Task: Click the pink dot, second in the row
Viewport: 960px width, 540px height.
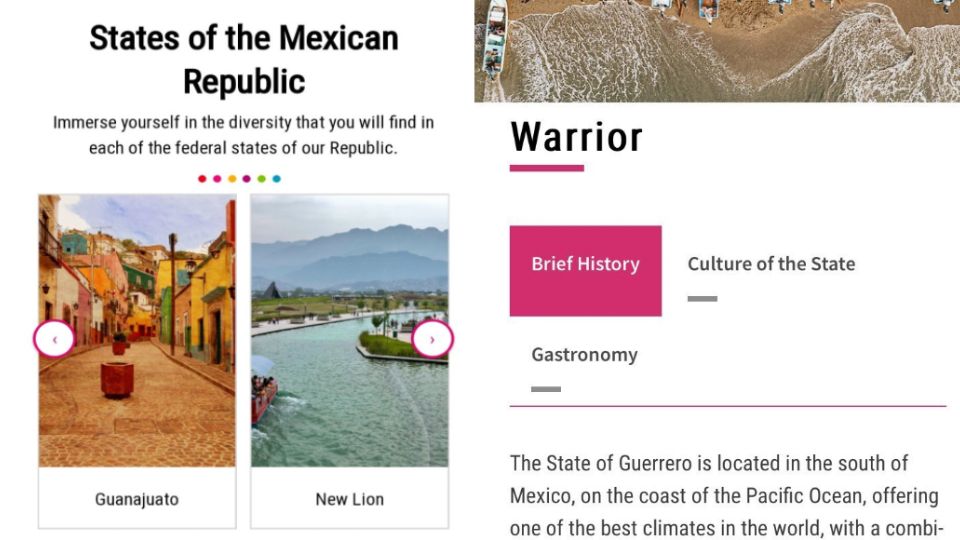Action: 217,179
